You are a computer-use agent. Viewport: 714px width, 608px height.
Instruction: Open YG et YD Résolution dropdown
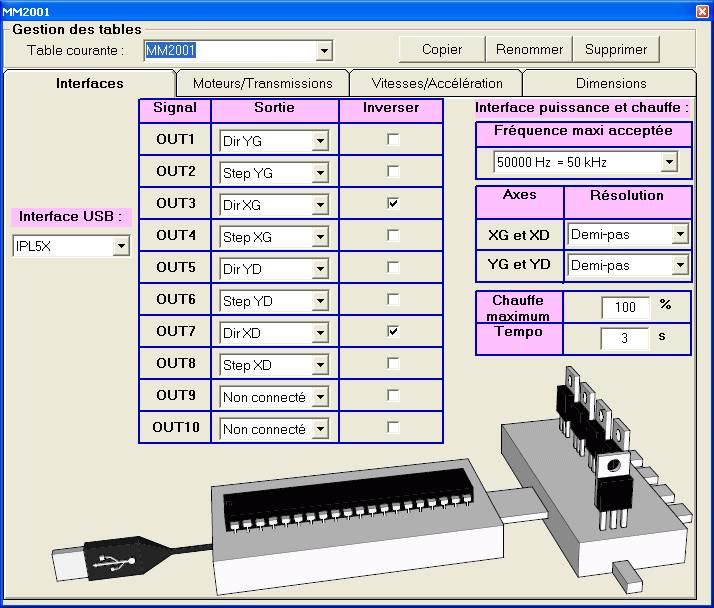[680, 265]
